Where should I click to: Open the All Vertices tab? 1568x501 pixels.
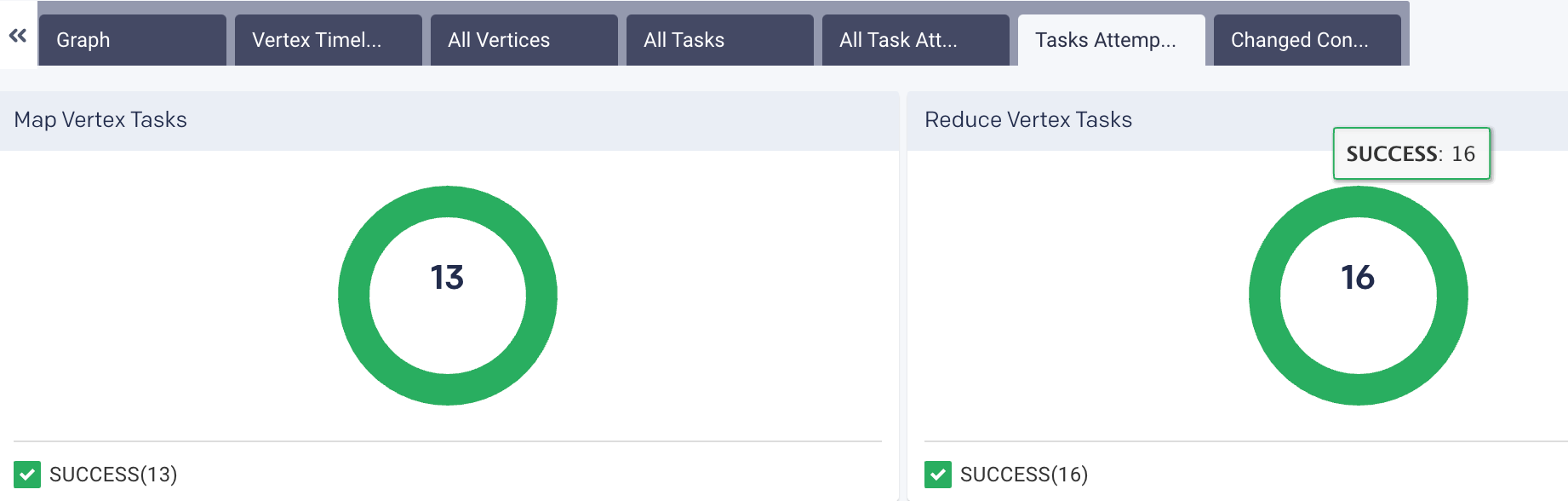[524, 40]
